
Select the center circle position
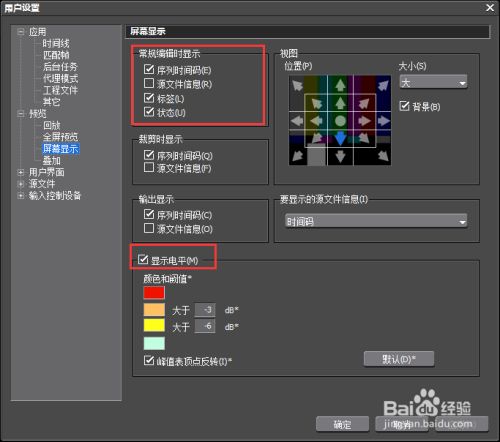point(340,120)
